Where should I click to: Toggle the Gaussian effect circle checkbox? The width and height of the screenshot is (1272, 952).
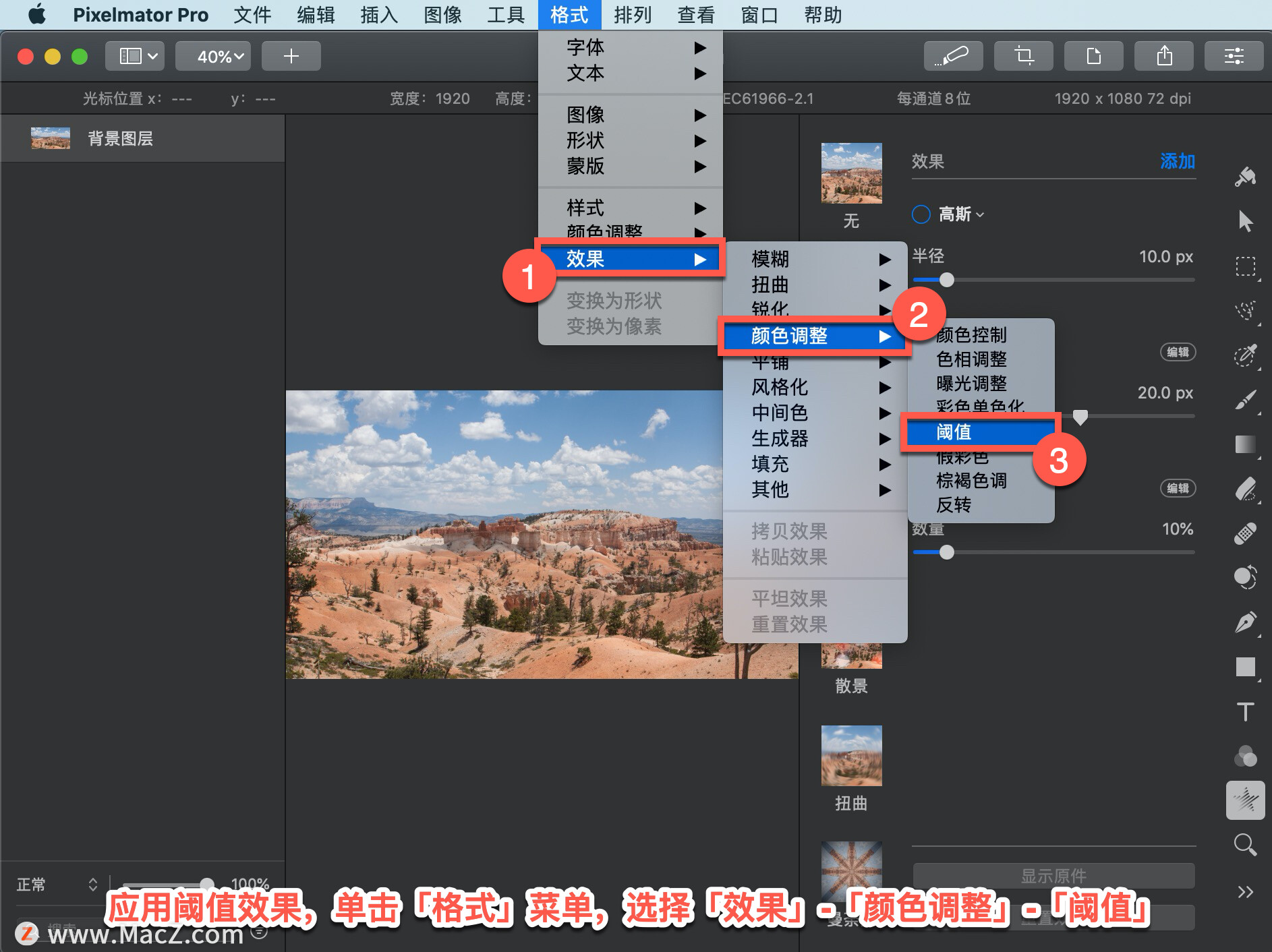(x=921, y=214)
